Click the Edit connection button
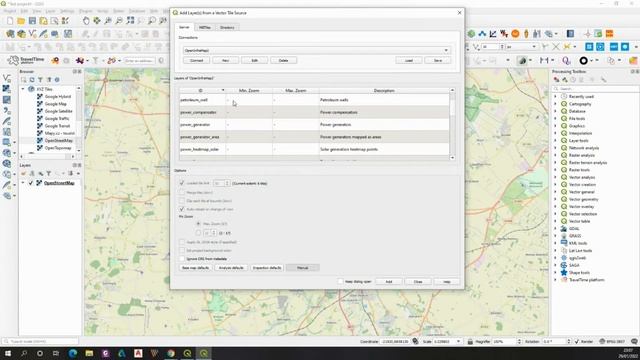640x360 pixels. (254, 60)
